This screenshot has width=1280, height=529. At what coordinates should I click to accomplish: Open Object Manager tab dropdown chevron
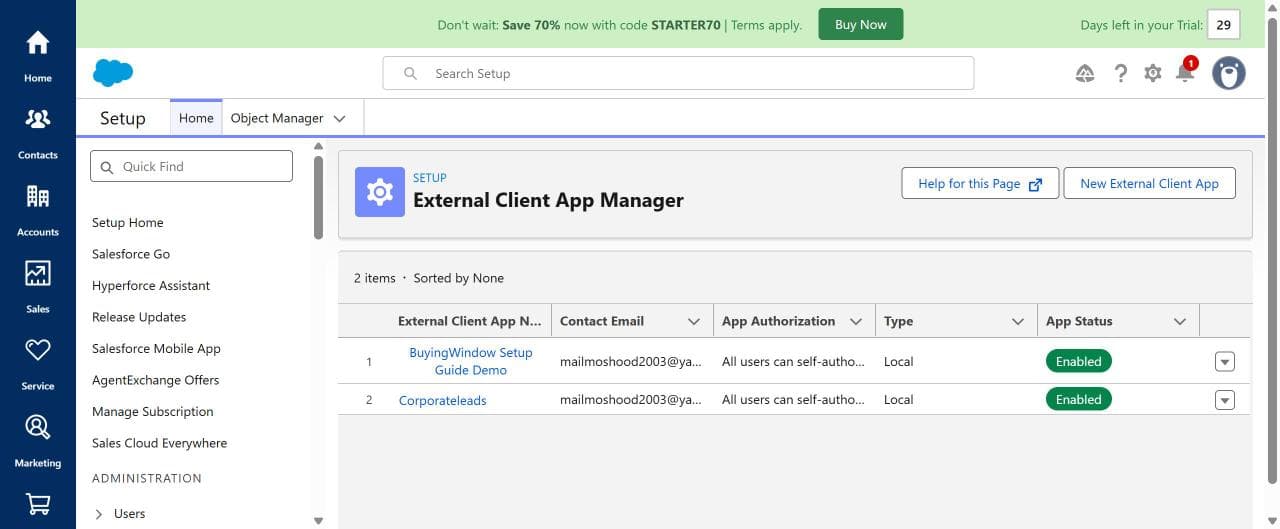[339, 118]
